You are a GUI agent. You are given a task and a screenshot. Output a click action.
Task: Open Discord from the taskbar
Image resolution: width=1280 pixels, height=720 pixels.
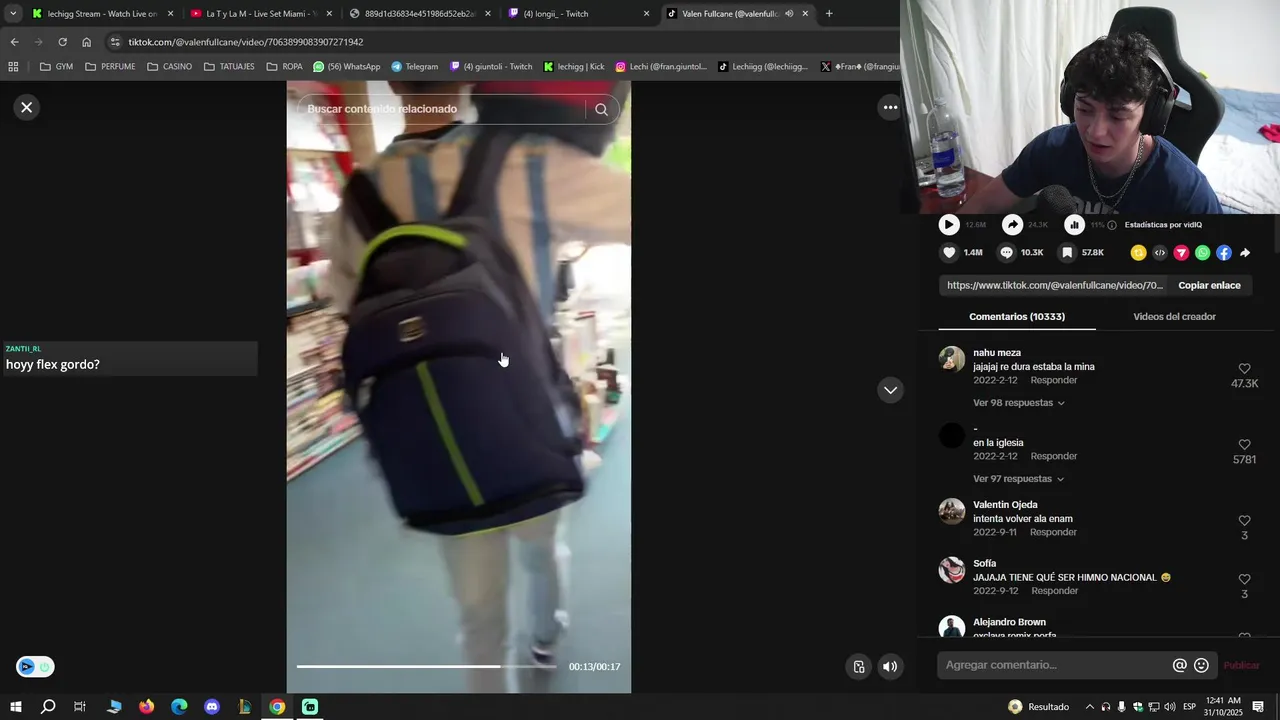point(212,707)
